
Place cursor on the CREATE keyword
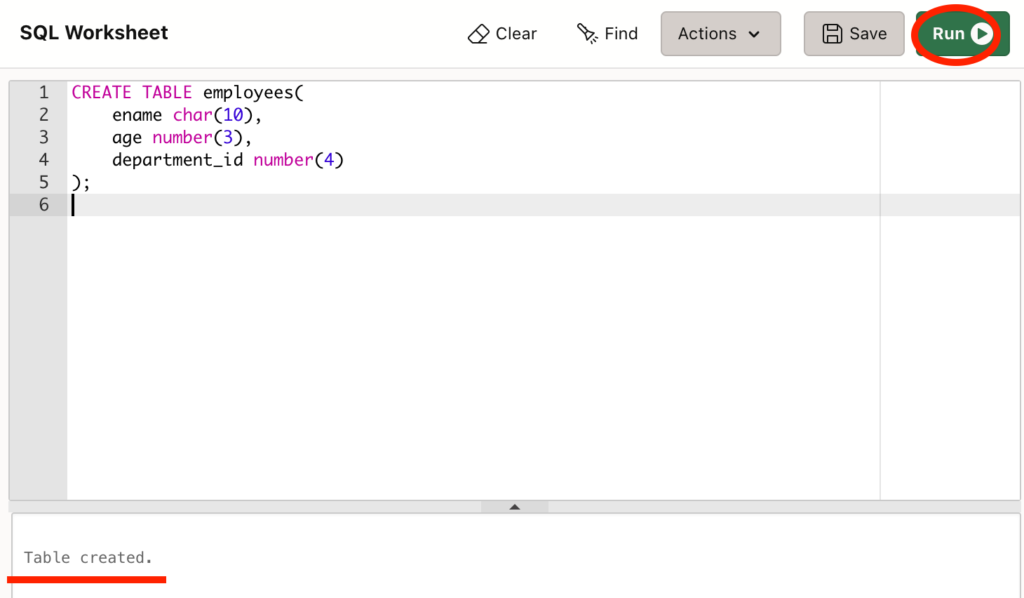(101, 92)
